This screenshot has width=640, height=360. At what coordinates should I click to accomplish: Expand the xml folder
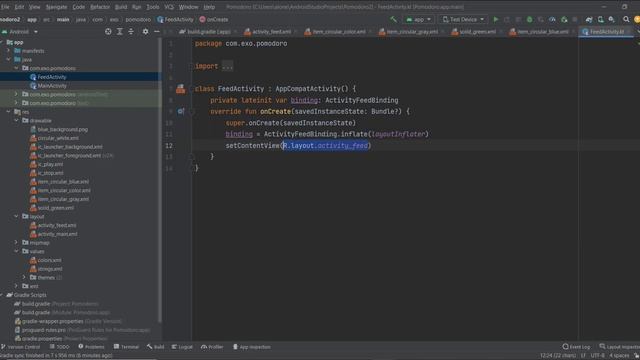click(x=16, y=286)
